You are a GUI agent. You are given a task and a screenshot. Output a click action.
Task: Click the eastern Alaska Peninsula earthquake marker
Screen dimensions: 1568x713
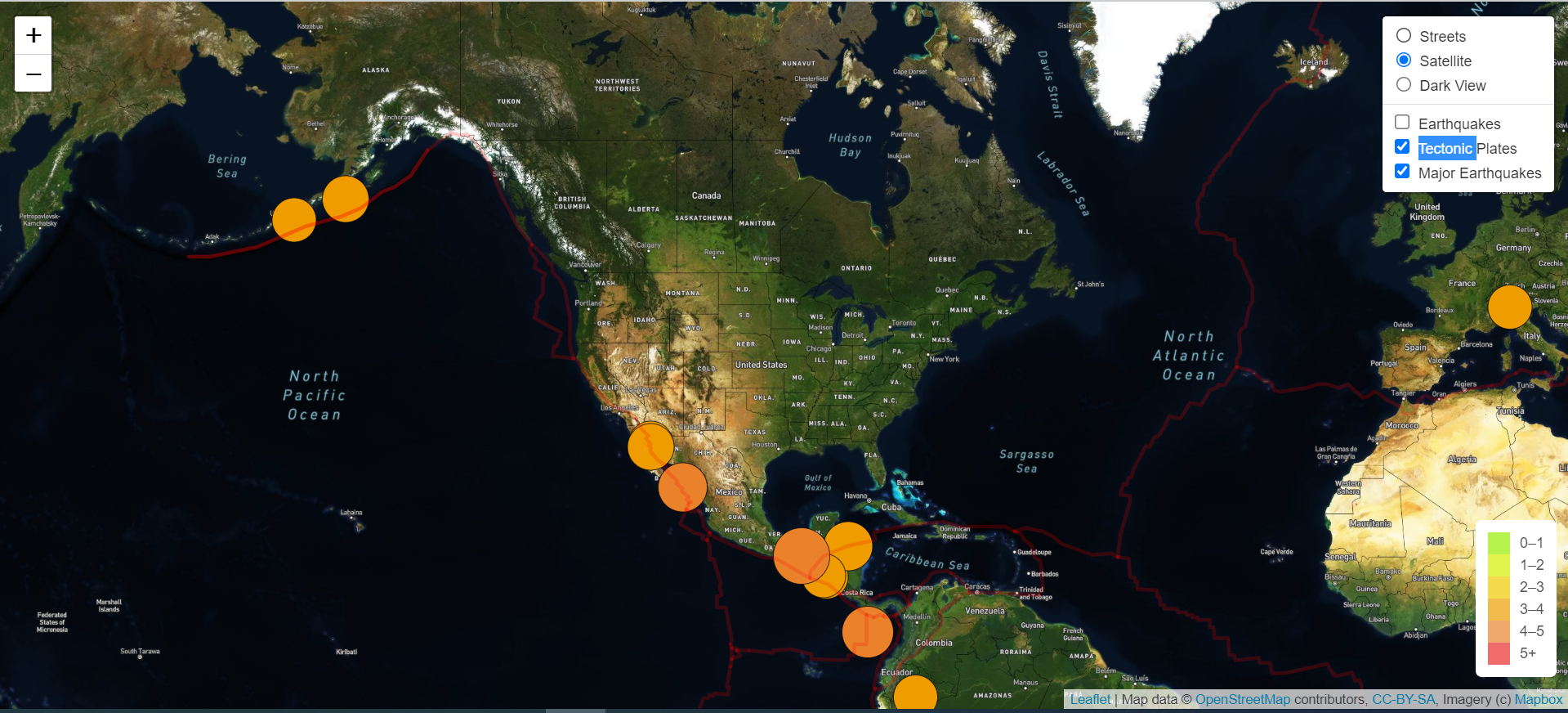(x=346, y=200)
